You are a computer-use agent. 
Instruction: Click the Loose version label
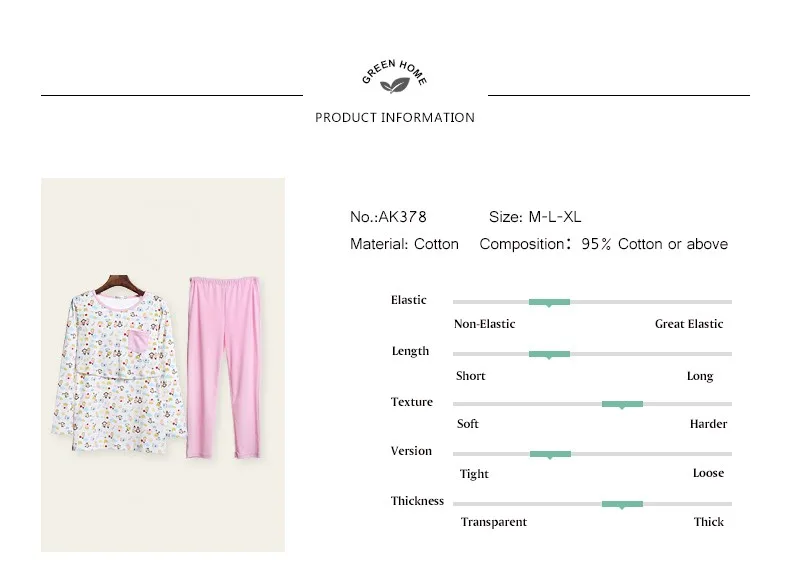click(x=708, y=473)
